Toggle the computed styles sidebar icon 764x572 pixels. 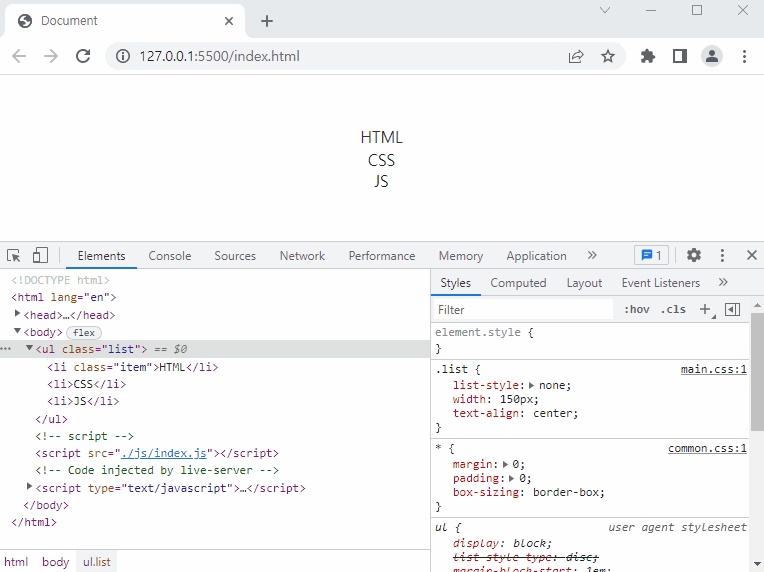732,309
